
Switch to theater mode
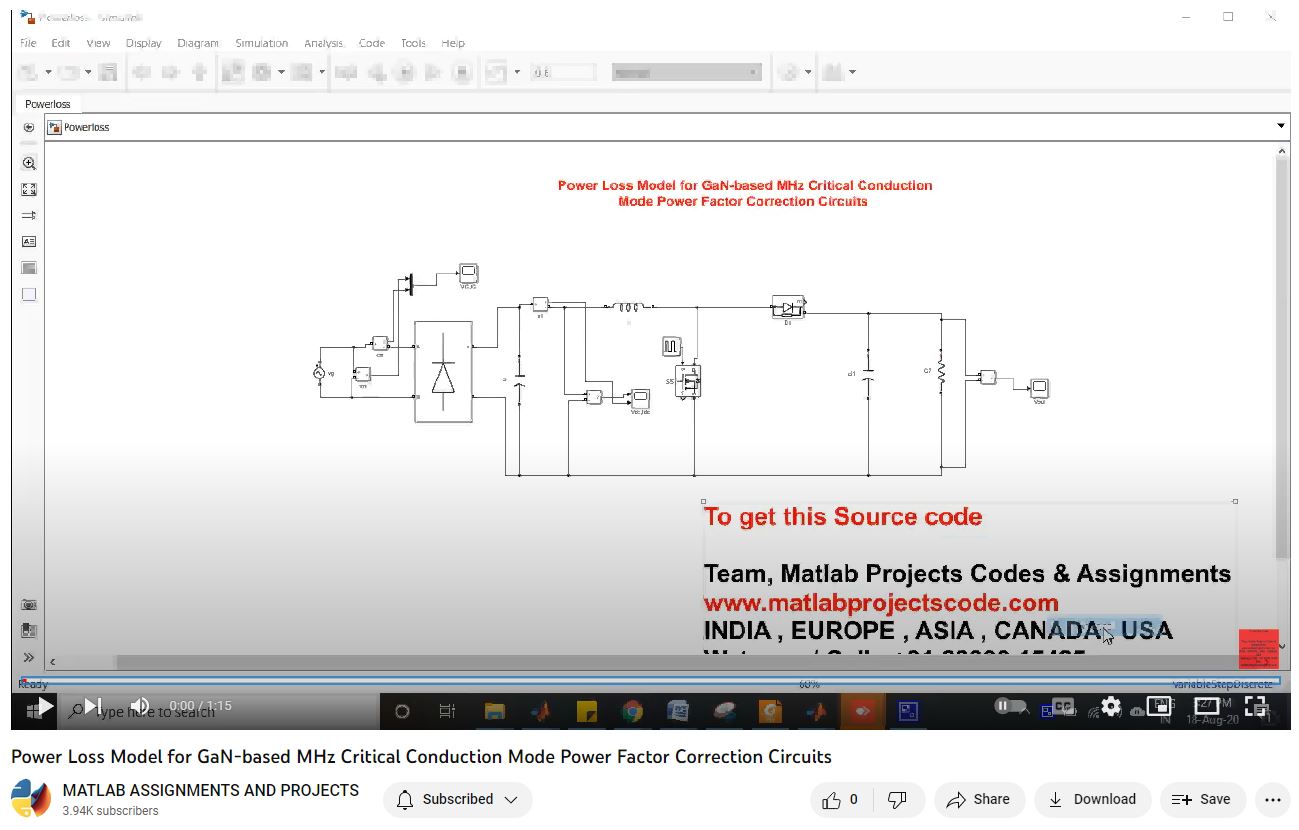click(x=1207, y=706)
